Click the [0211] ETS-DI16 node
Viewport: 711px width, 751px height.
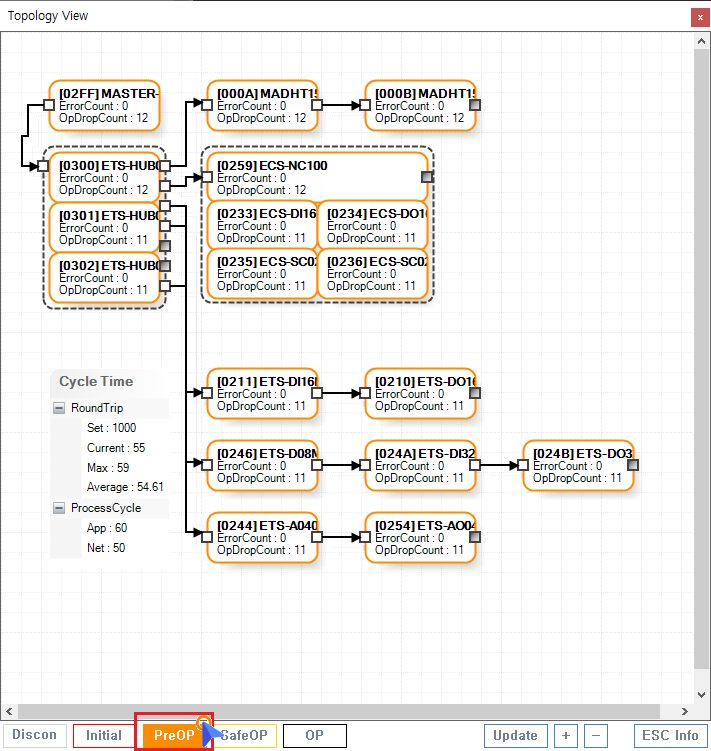[262, 394]
